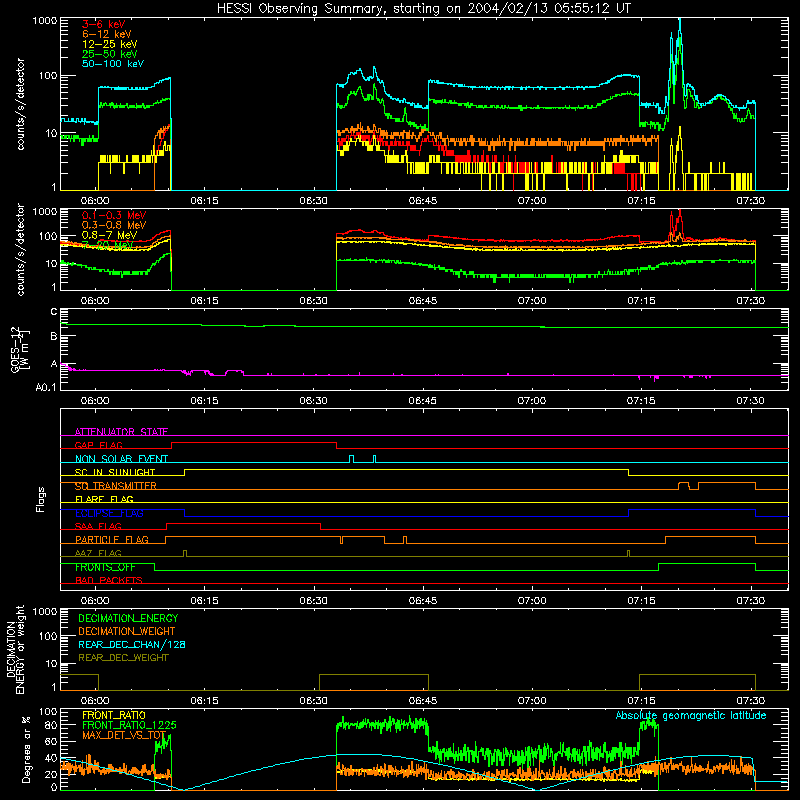Select the SAA_FLAG label

pos(98,526)
